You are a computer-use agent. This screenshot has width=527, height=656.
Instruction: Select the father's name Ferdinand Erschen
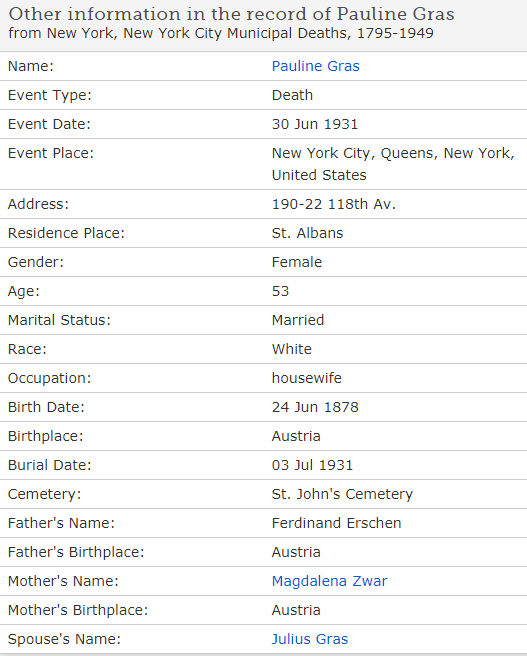[x=336, y=523]
